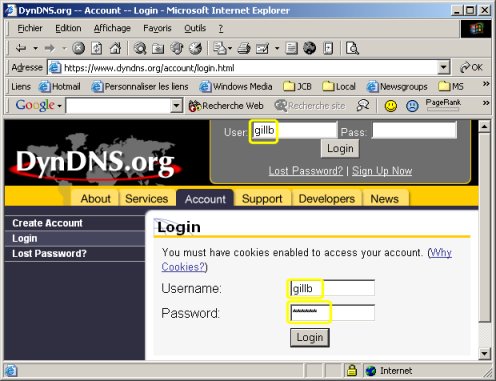Open the Edition menu
This screenshot has height=381, width=496.
pos(68,28)
